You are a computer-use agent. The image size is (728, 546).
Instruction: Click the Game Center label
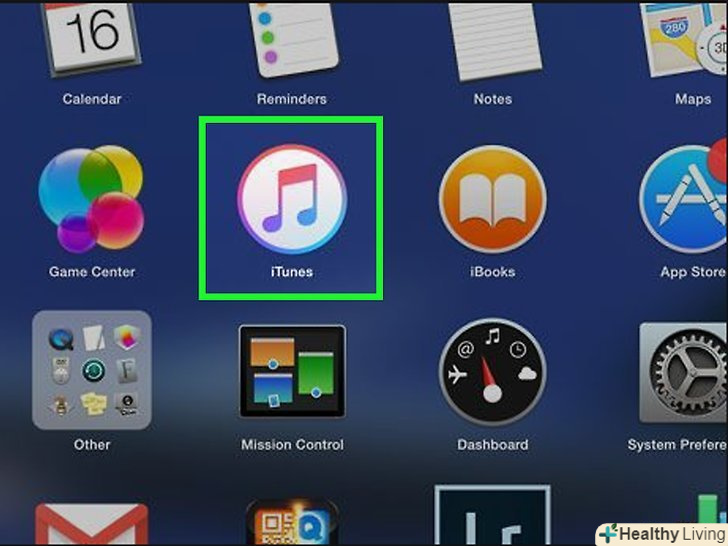[x=92, y=272]
